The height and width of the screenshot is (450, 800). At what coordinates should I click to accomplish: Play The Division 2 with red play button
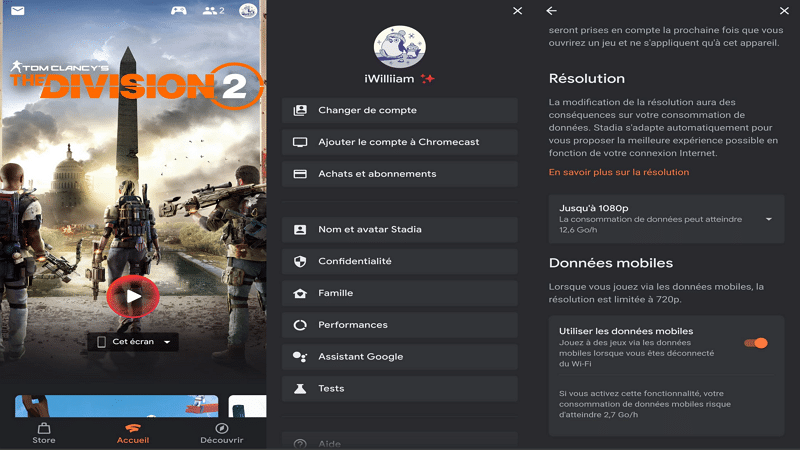tap(133, 296)
